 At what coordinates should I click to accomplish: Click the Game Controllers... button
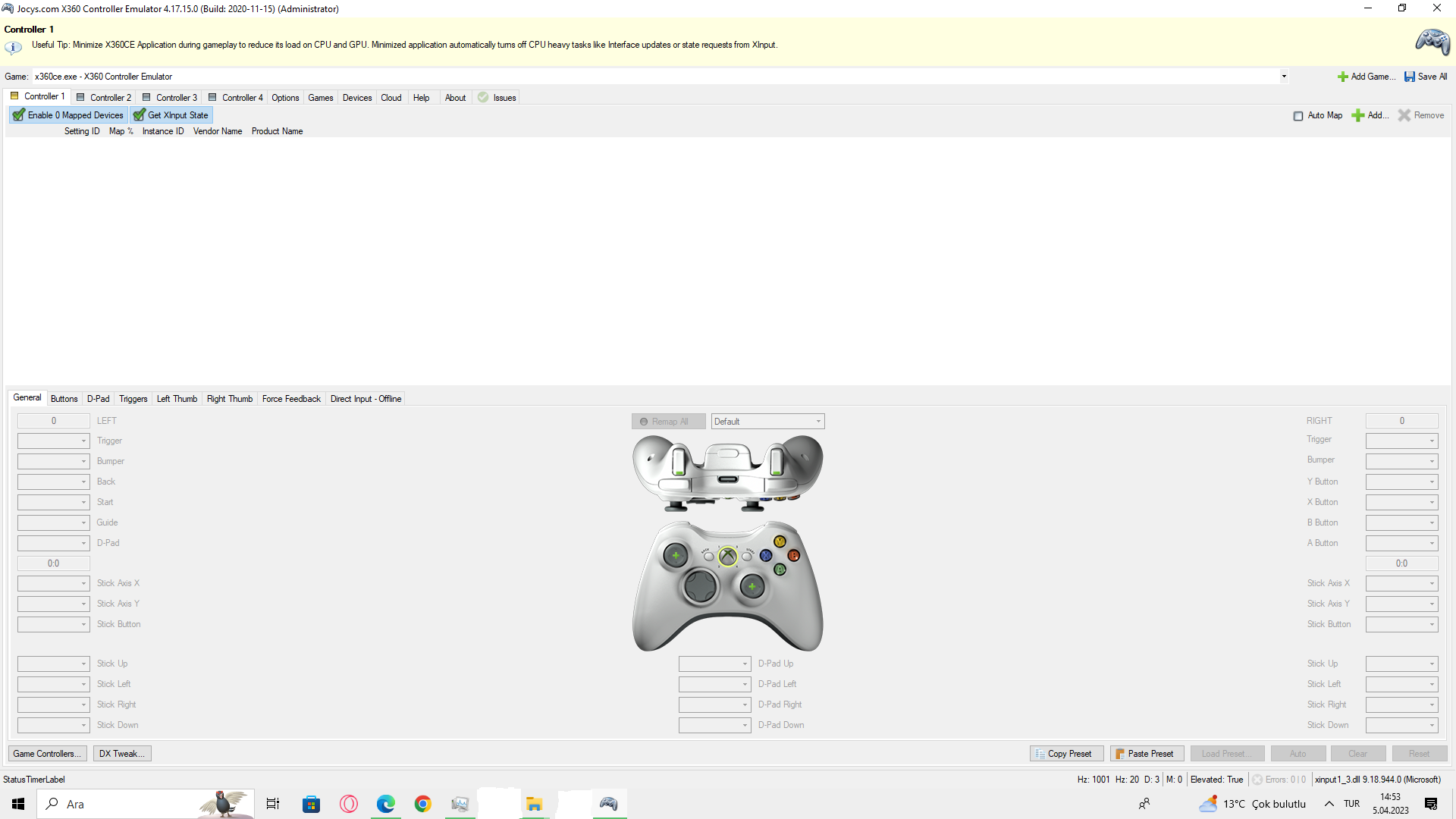[47, 754]
